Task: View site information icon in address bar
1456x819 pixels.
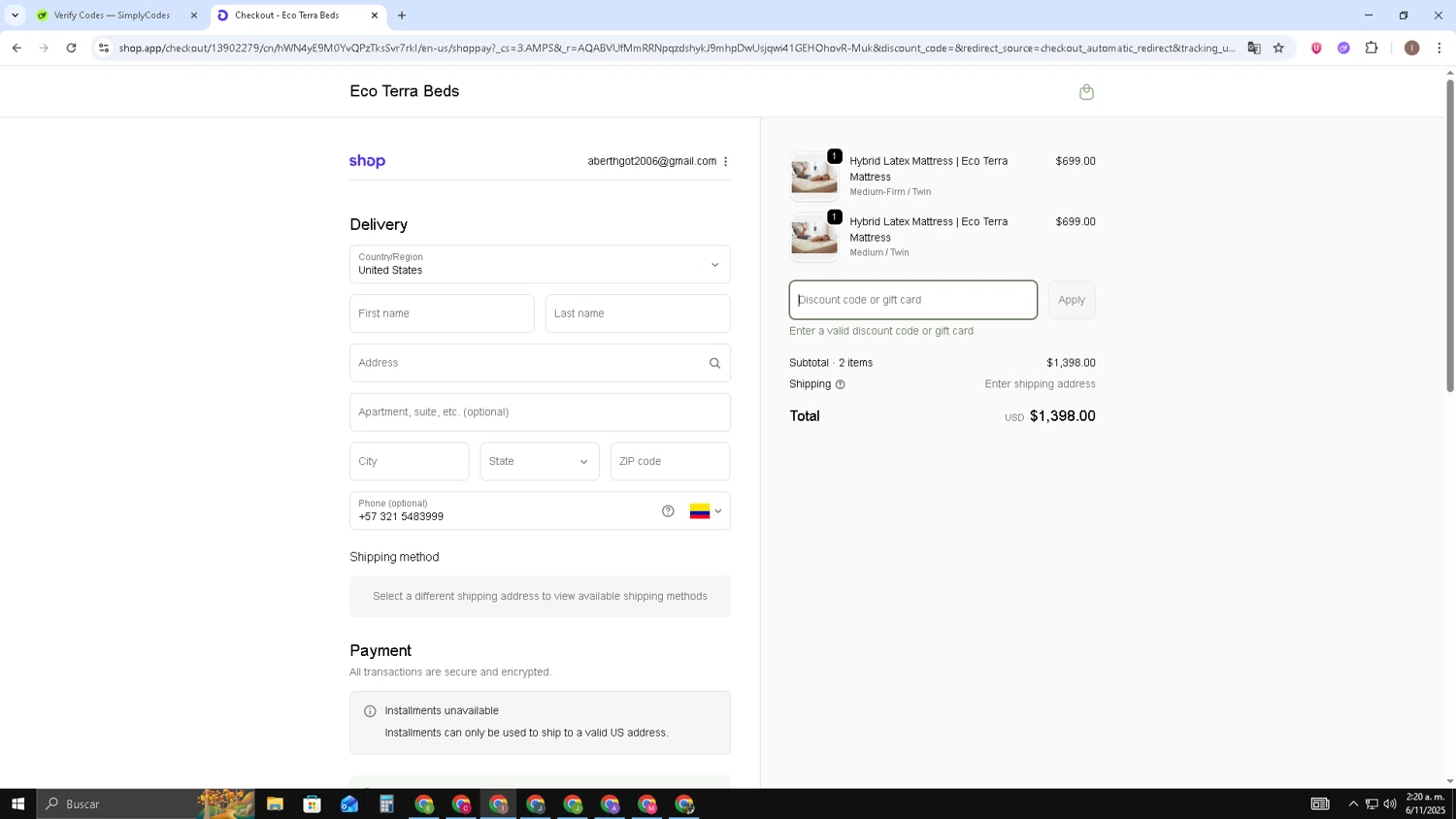Action: (x=104, y=48)
